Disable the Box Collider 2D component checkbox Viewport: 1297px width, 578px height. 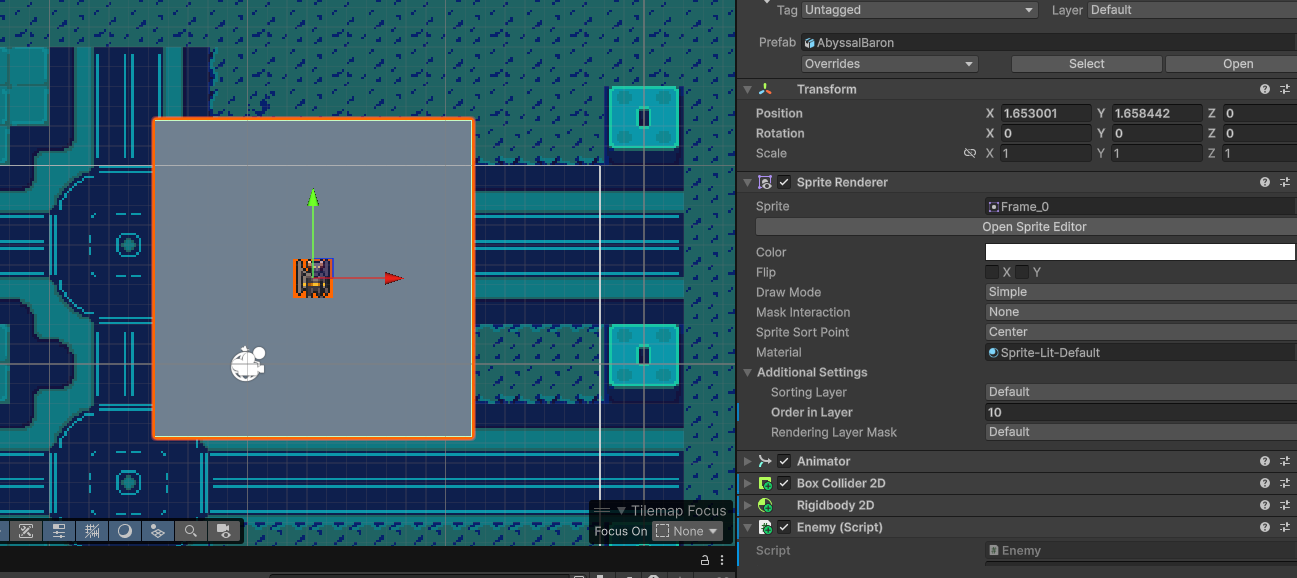(784, 483)
